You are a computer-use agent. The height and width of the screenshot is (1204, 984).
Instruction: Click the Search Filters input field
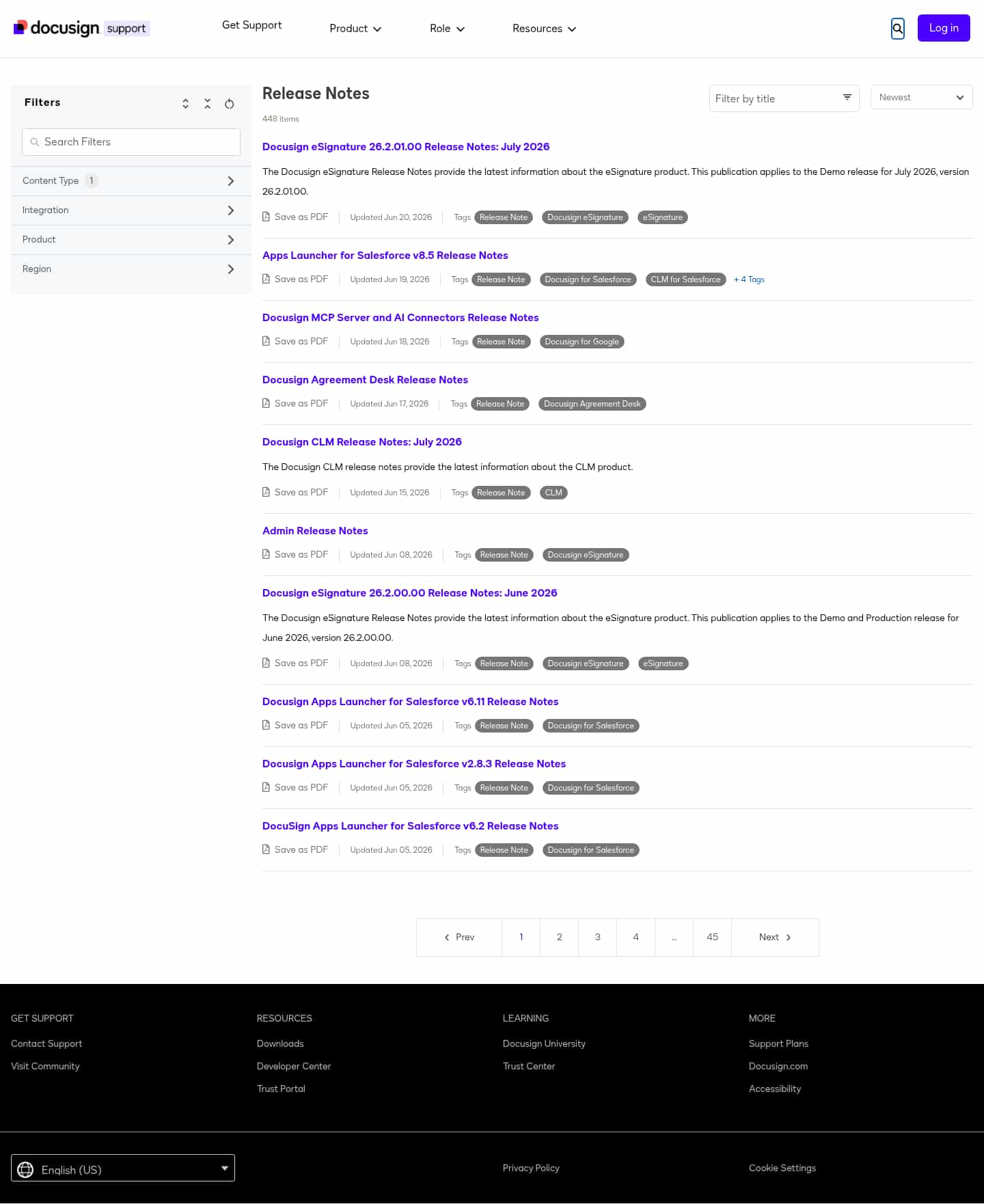click(131, 142)
